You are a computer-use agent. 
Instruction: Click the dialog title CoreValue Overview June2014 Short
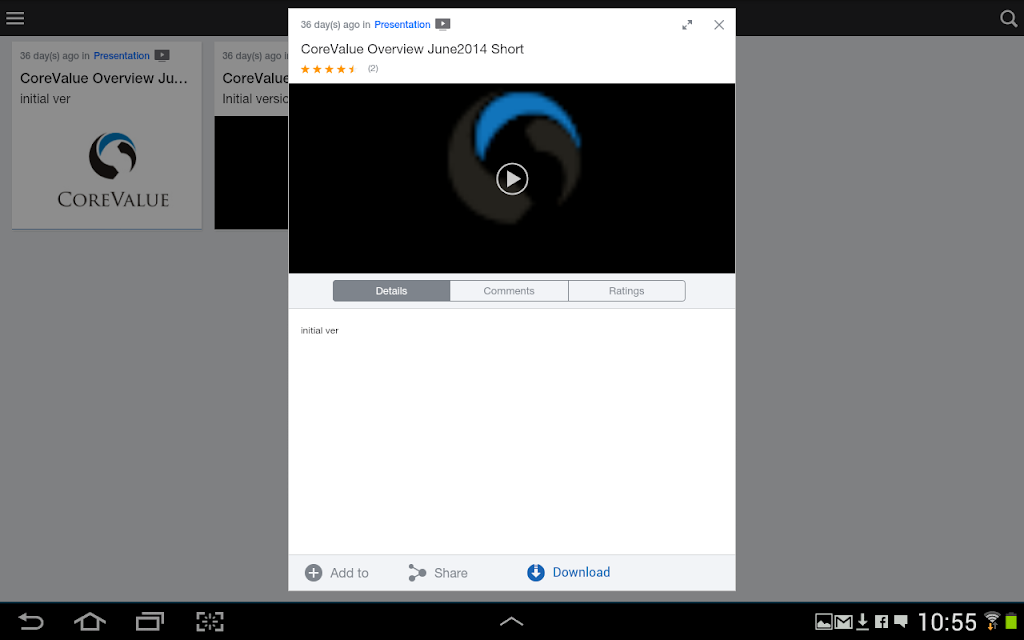[x=412, y=49]
